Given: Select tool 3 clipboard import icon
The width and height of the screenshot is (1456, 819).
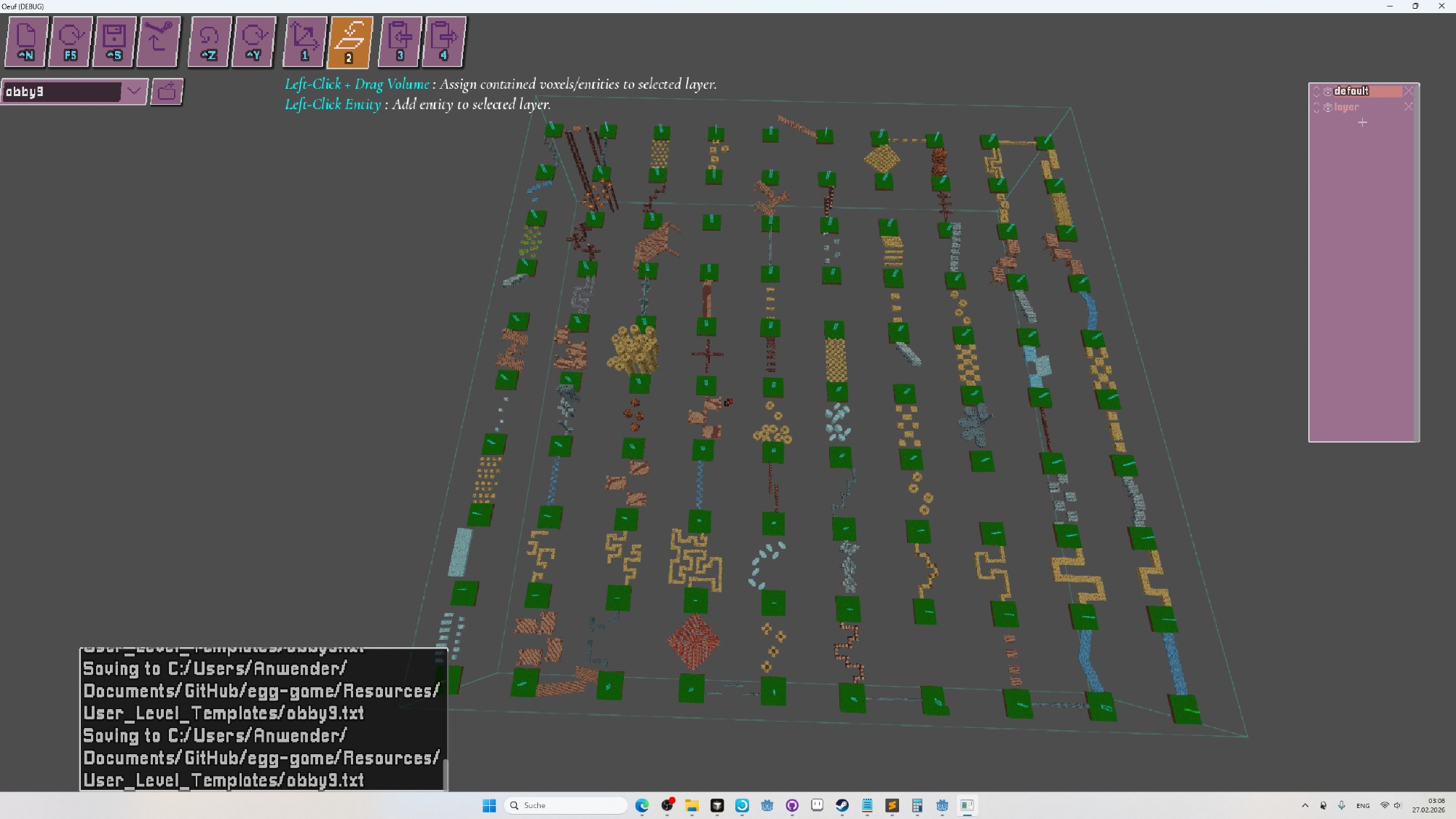Looking at the screenshot, I should coord(400,41).
